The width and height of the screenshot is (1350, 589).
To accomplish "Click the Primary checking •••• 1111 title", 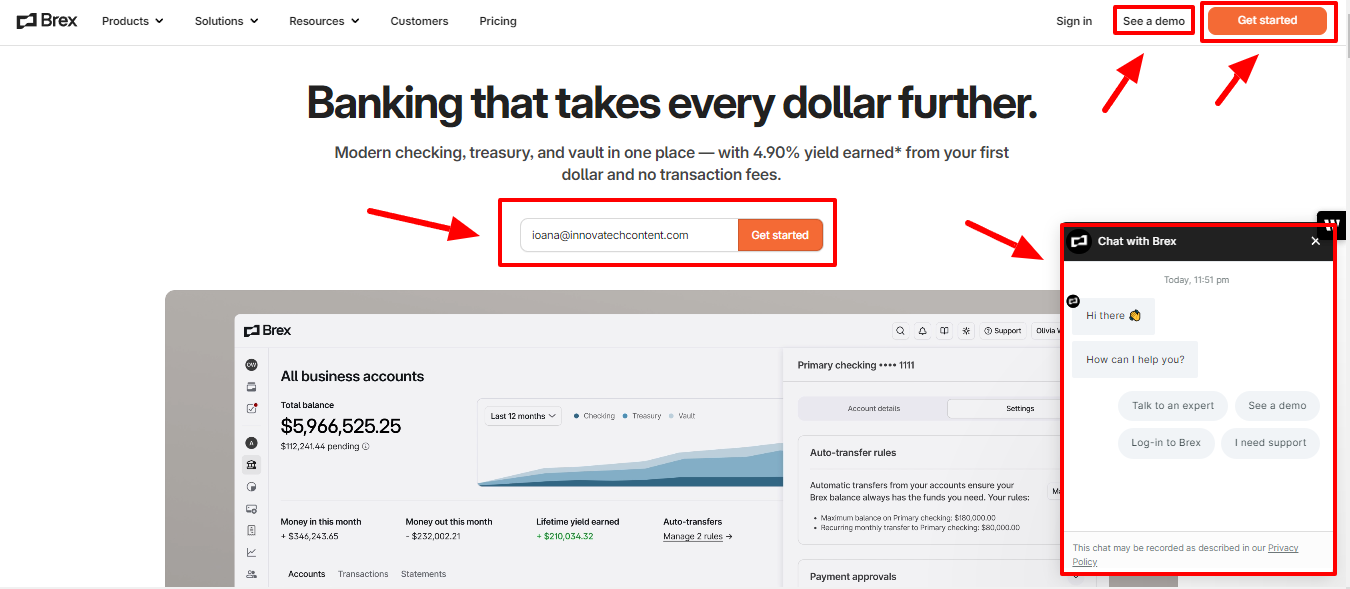I will [856, 365].
